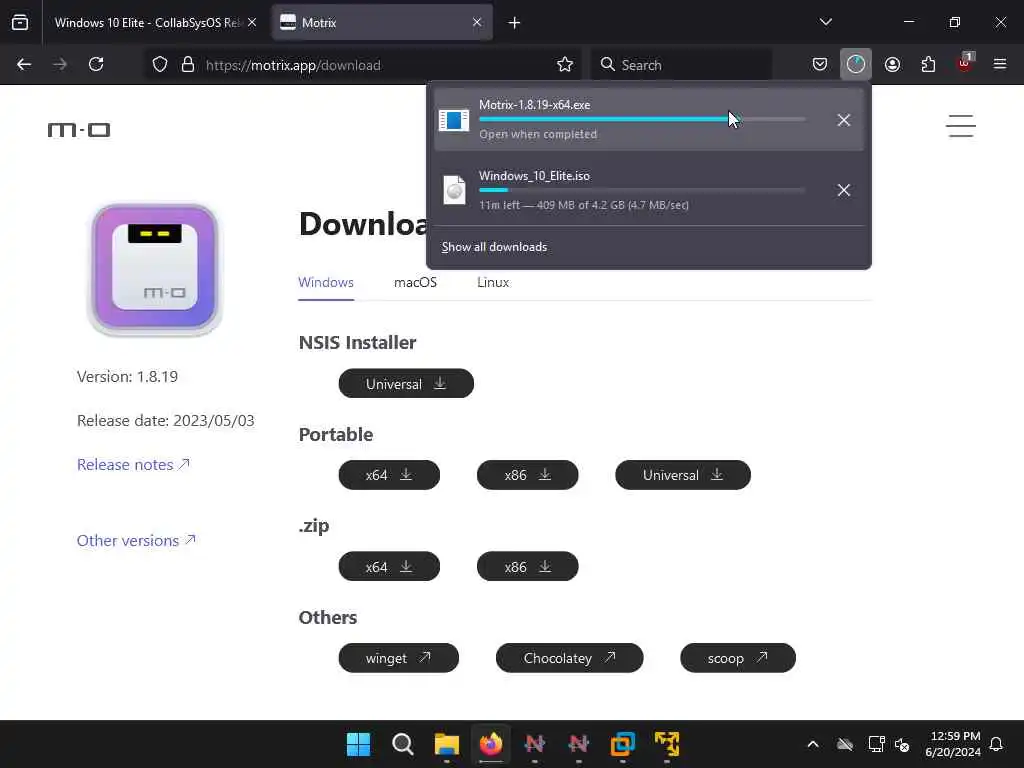Open the scoop install link
The width and height of the screenshot is (1024, 768).
click(738, 658)
